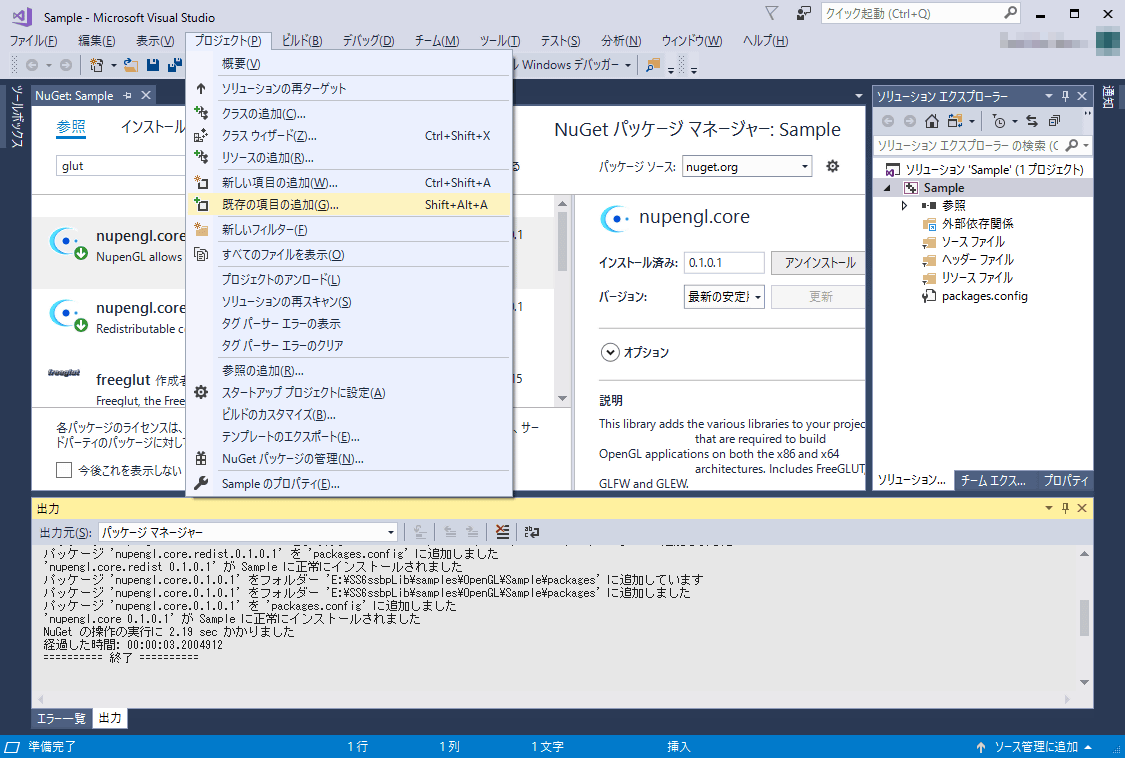The height and width of the screenshot is (758, 1125).
Task: Collapse the Sample project node
Action: tap(888, 188)
